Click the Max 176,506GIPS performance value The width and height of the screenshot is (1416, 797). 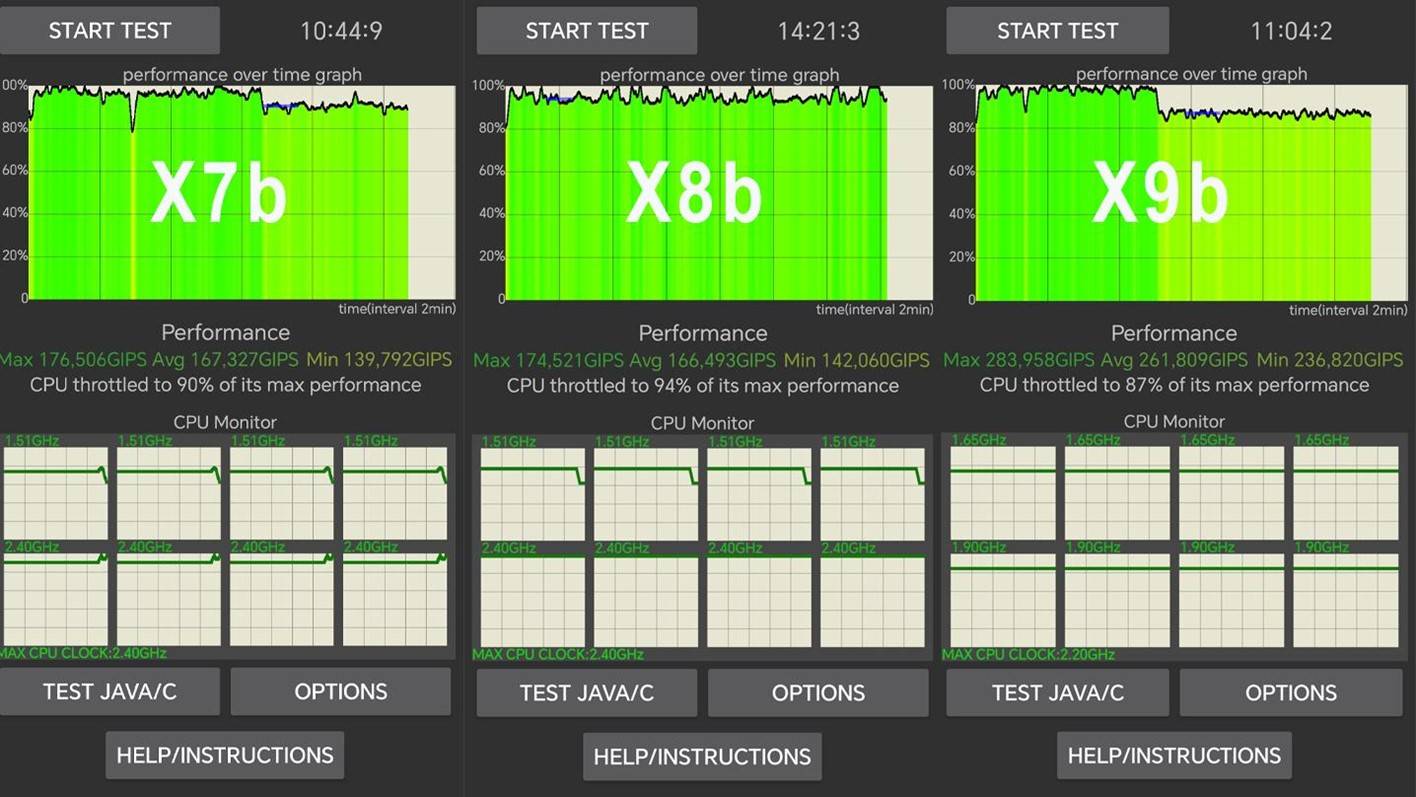pos(74,359)
